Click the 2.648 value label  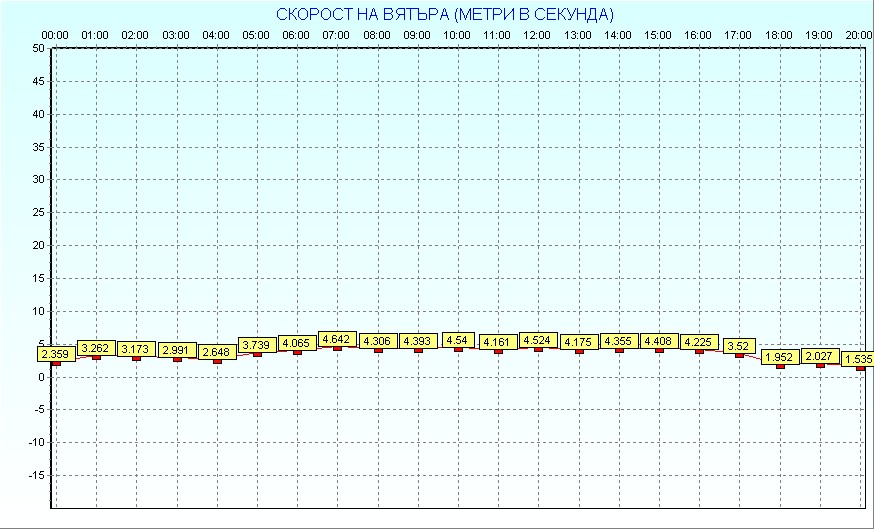(217, 352)
